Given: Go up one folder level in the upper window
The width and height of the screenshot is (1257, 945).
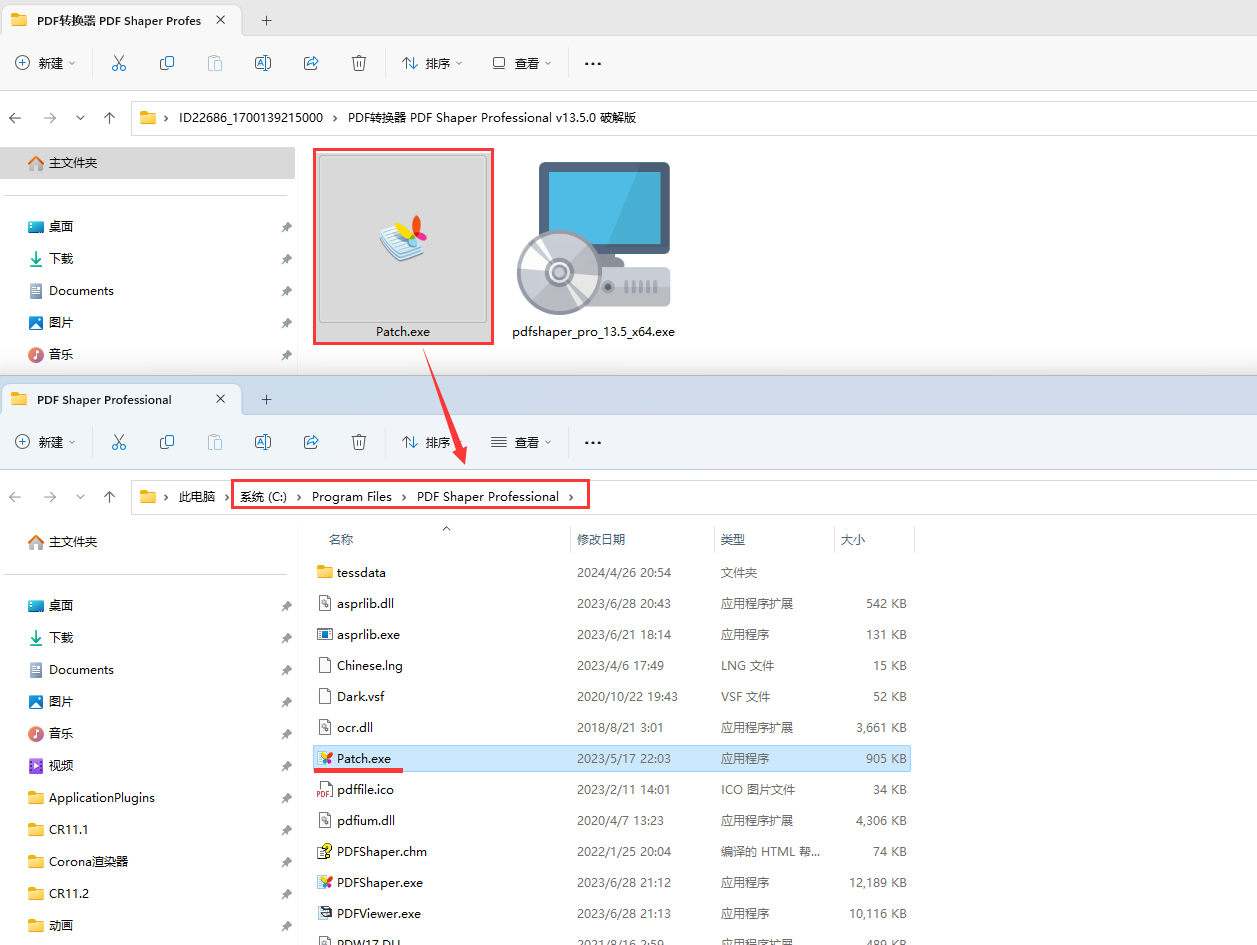Looking at the screenshot, I should tap(110, 118).
